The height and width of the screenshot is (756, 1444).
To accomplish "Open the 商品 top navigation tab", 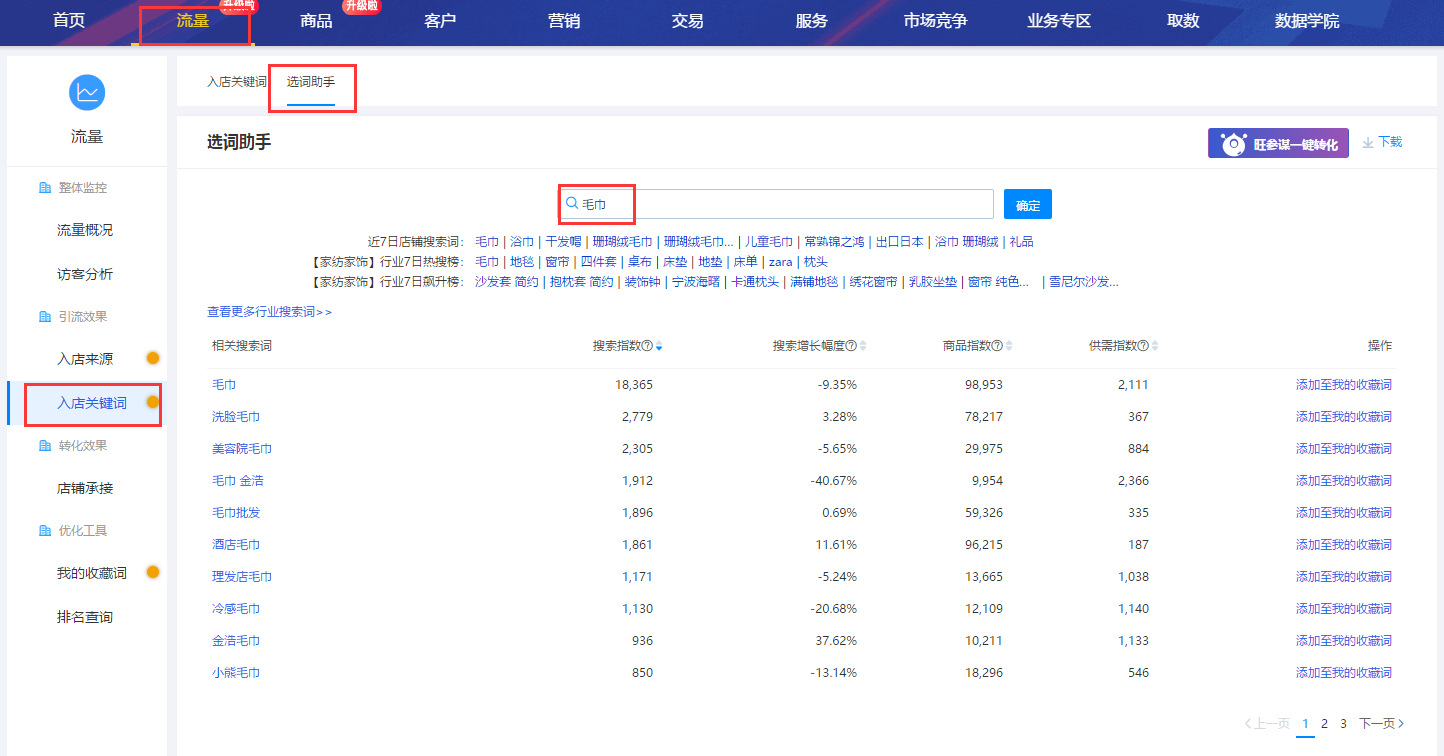I will 316,21.
